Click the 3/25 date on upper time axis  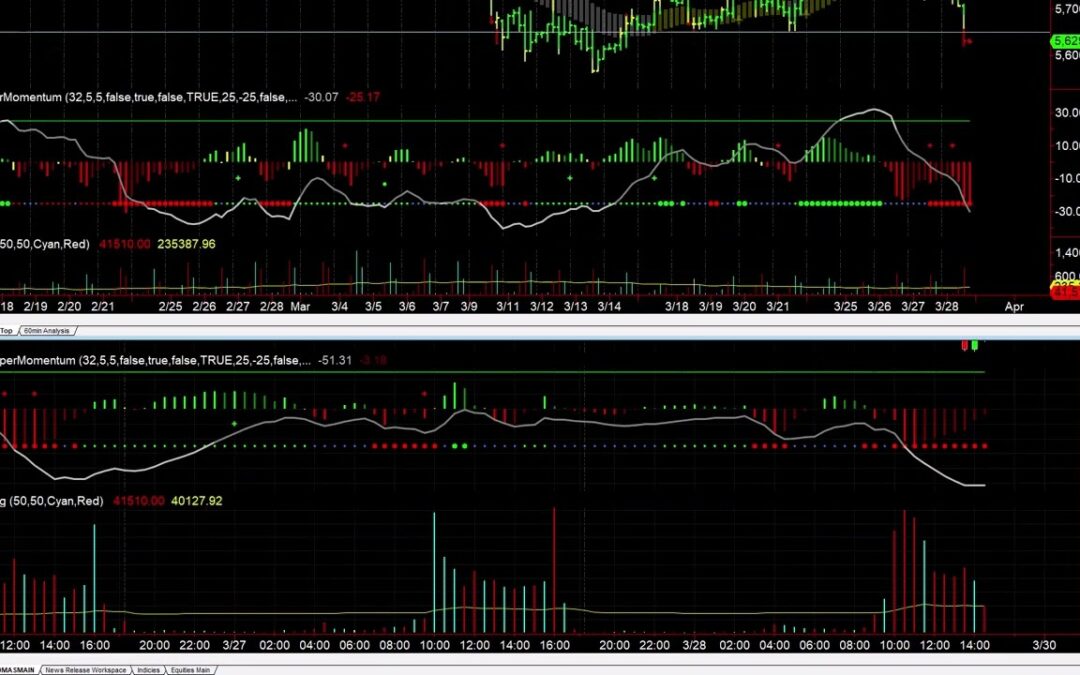(x=846, y=308)
